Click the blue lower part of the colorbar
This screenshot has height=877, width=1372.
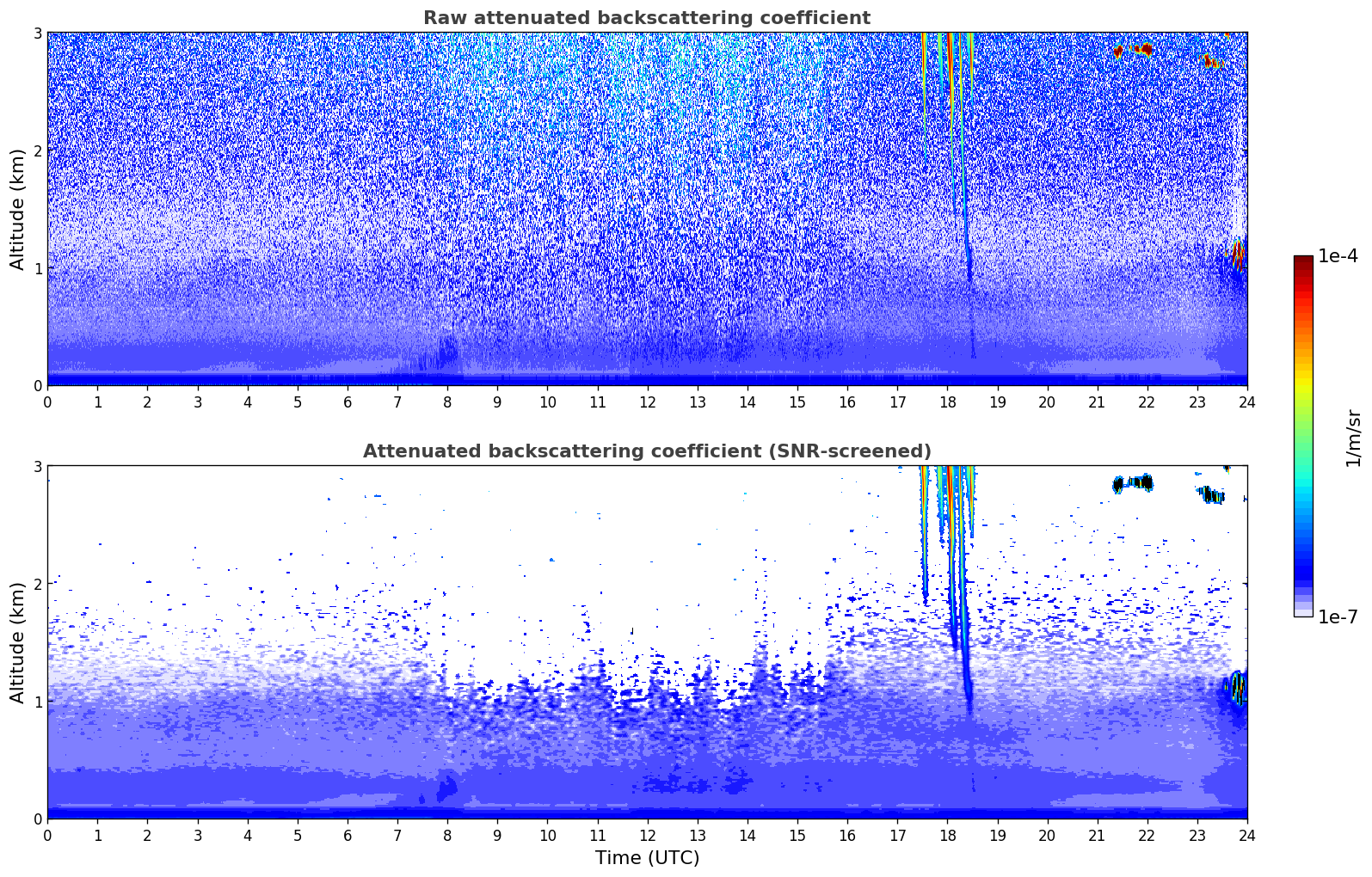[1303, 559]
